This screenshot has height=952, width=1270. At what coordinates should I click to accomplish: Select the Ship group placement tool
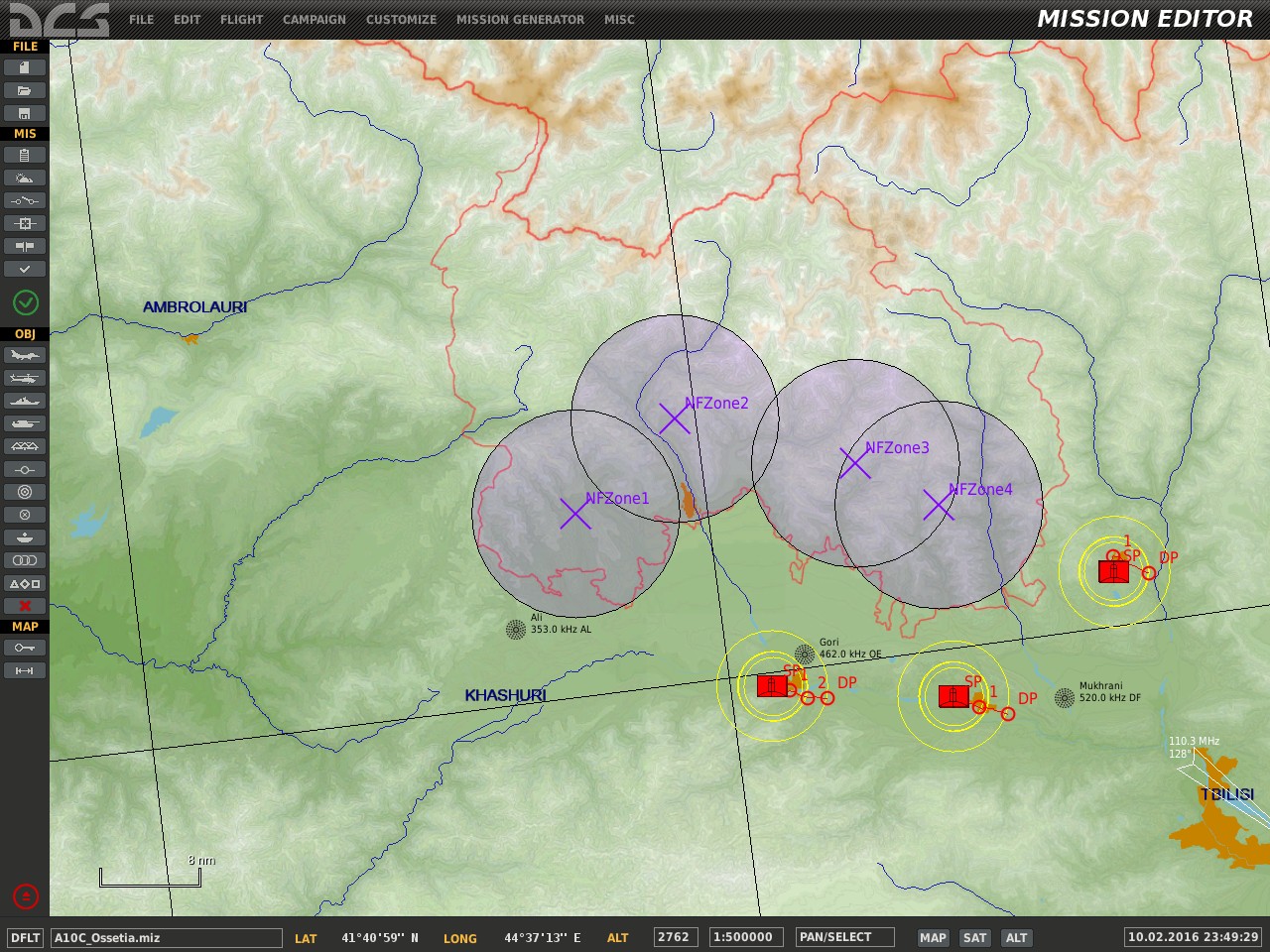[25, 401]
